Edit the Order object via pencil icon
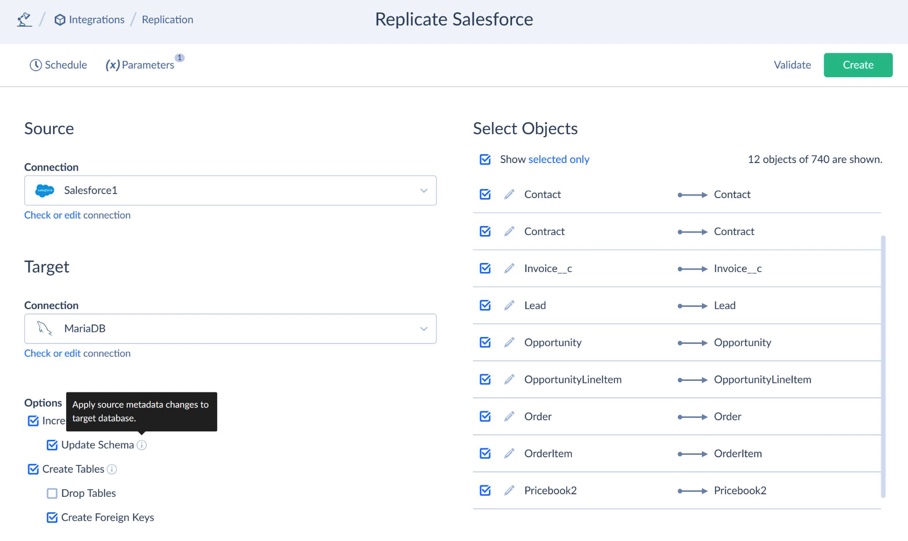Image resolution: width=908 pixels, height=541 pixels. click(x=509, y=416)
